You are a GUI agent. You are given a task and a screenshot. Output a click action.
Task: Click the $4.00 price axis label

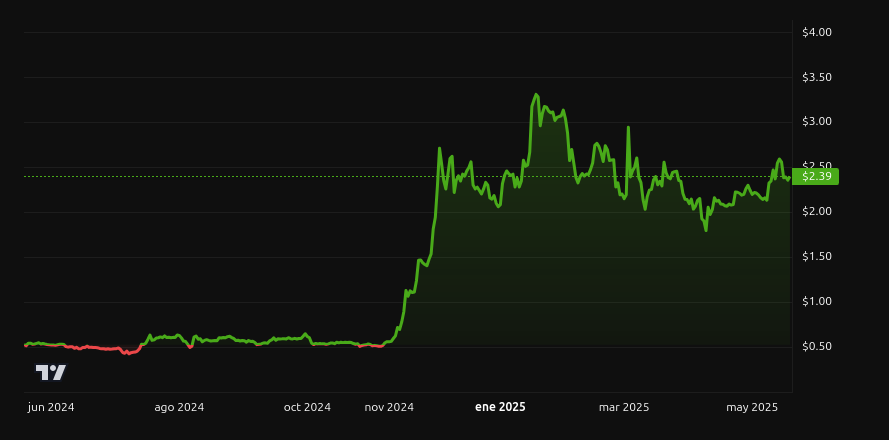[x=816, y=32]
